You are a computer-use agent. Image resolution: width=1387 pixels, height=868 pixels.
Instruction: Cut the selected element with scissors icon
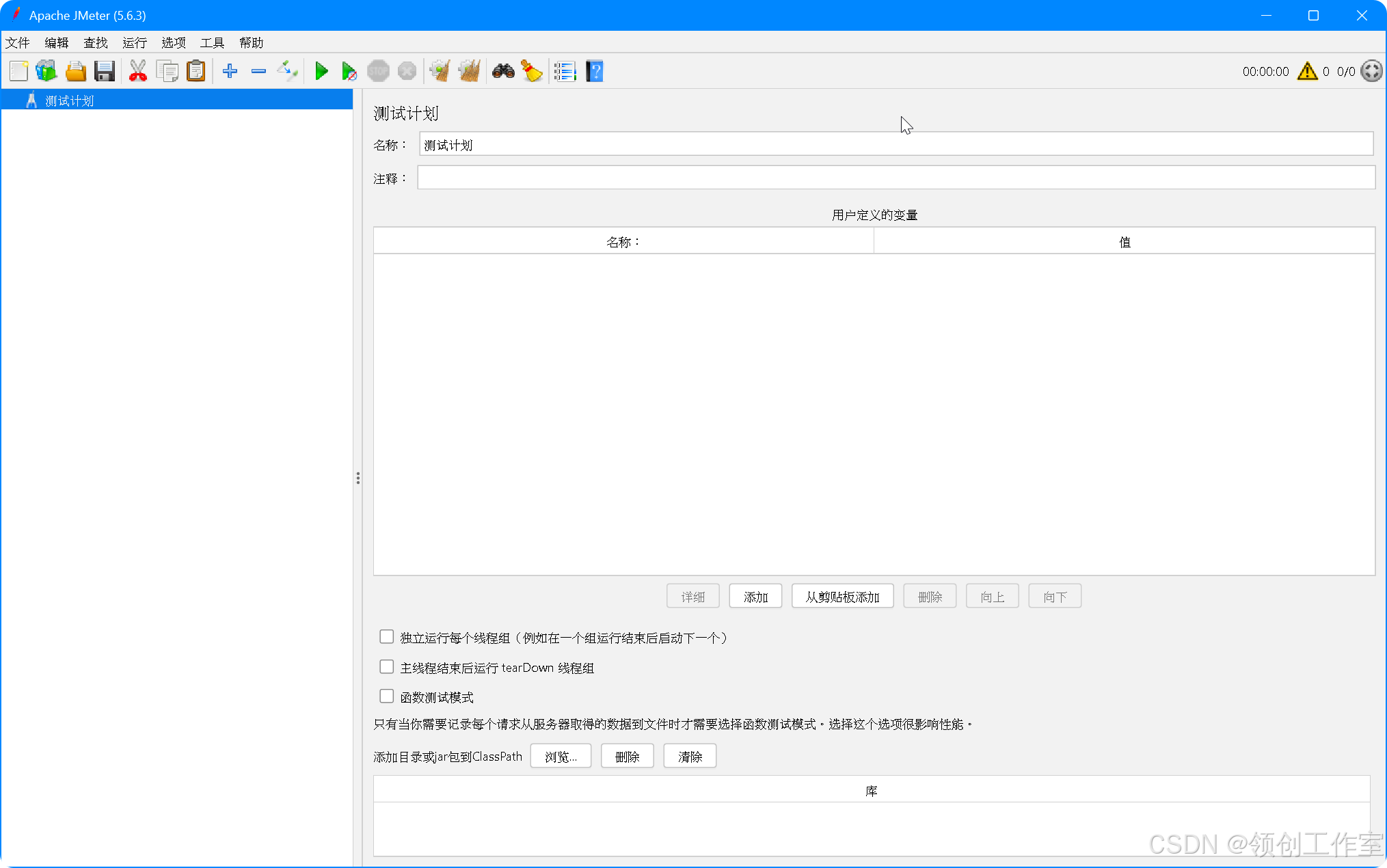point(137,70)
